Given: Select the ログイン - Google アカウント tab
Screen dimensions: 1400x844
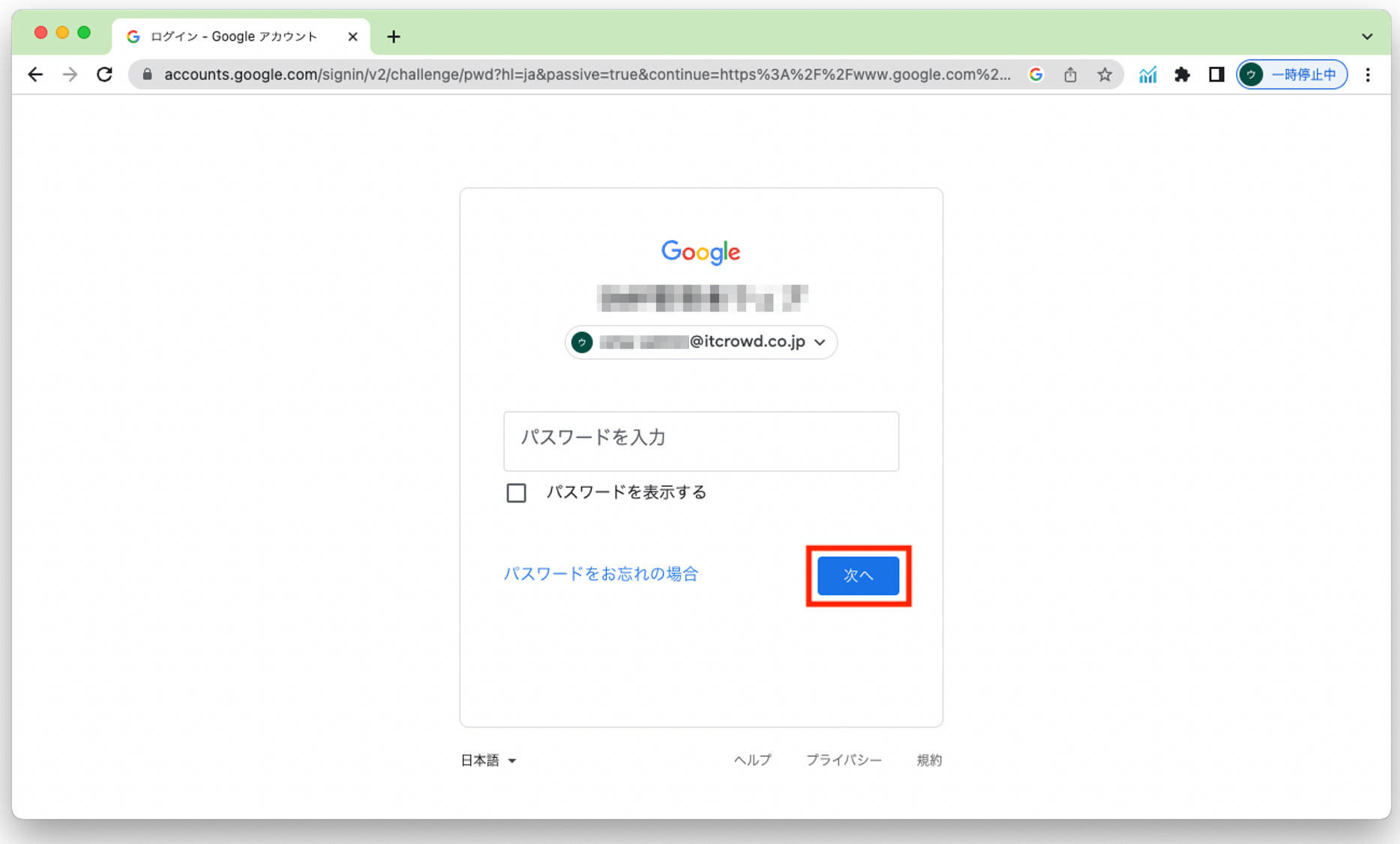Looking at the screenshot, I should 233,36.
